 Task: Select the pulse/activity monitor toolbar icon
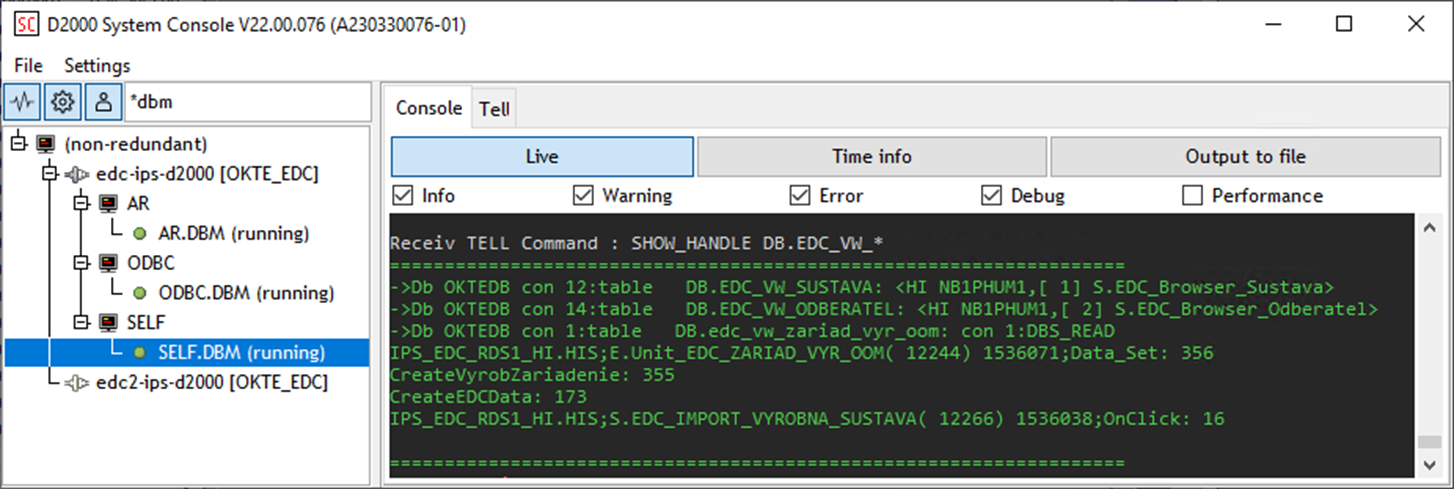click(x=22, y=101)
